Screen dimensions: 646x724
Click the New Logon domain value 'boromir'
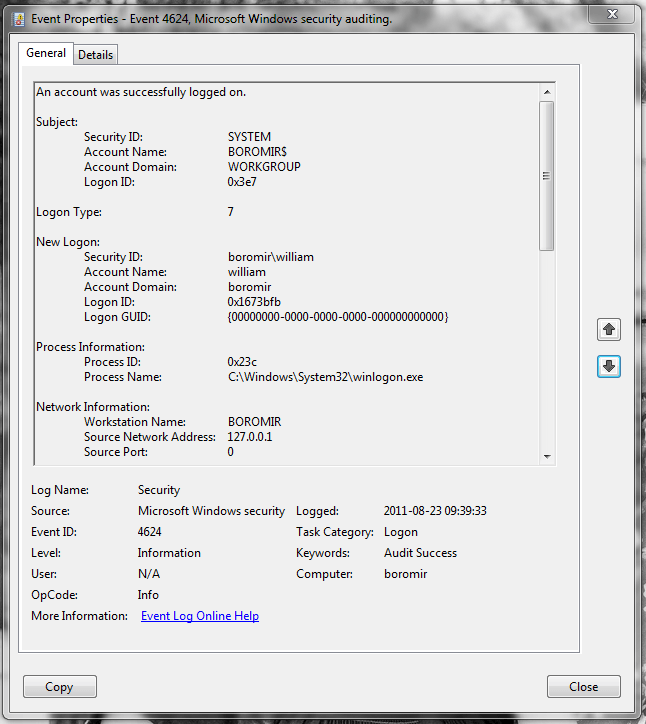click(249, 287)
